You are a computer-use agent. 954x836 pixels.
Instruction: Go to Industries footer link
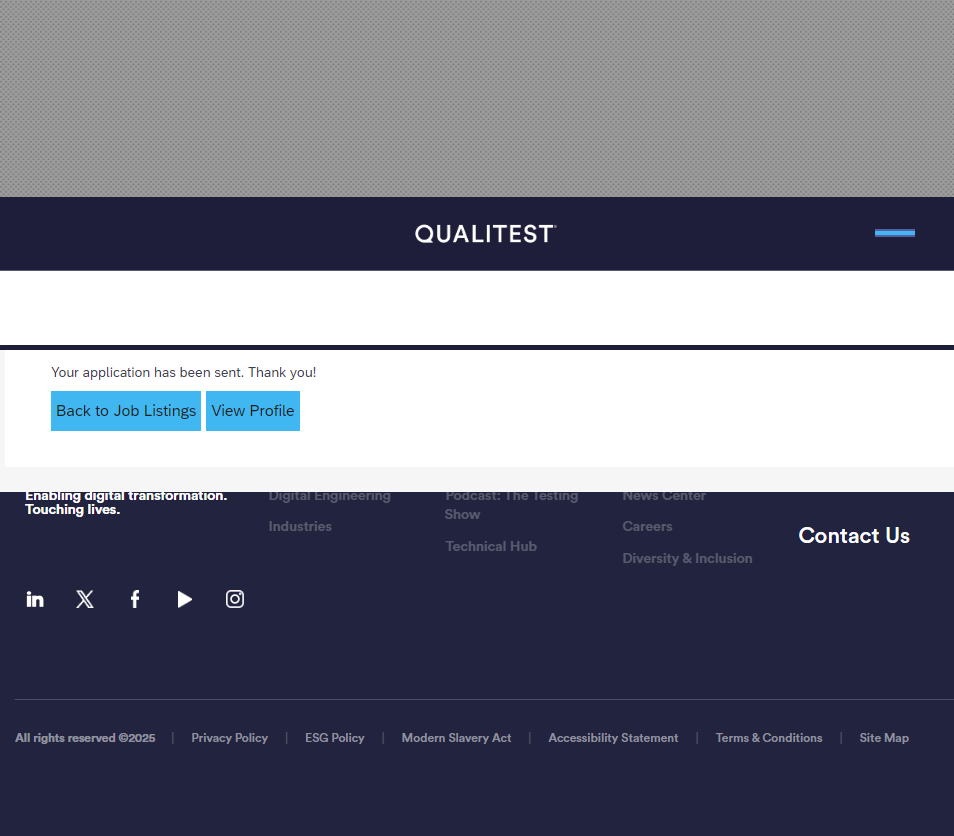300,526
